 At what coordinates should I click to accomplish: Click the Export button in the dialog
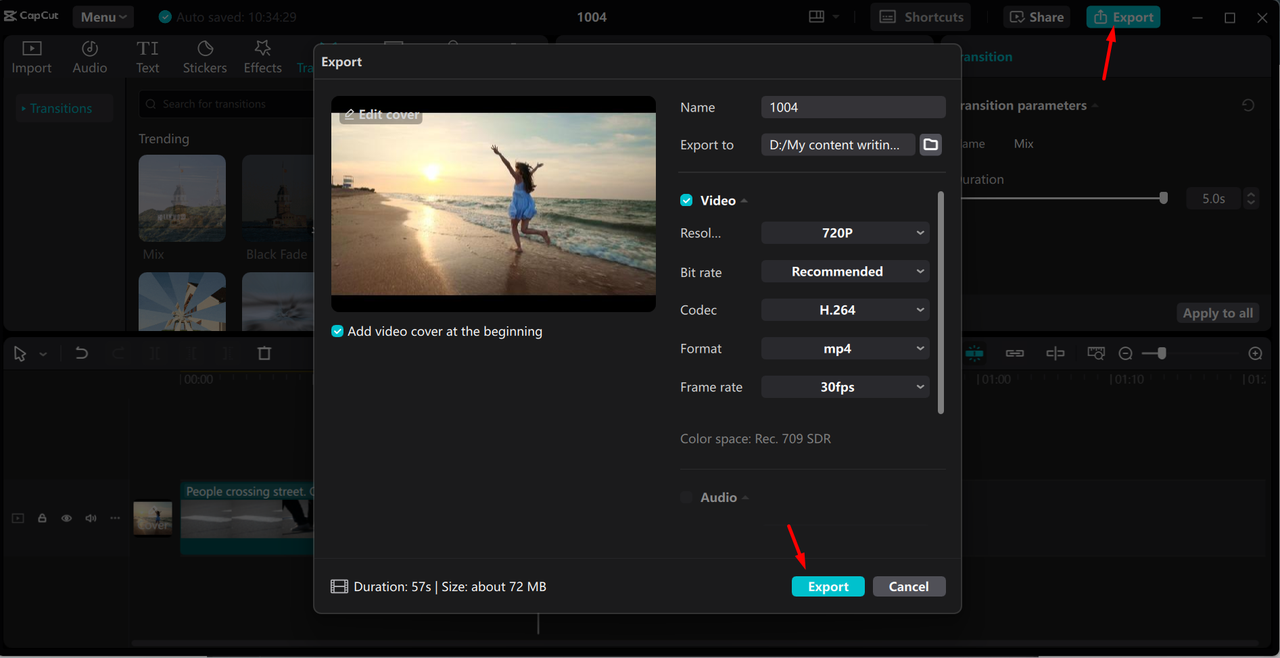pyautogui.click(x=828, y=587)
